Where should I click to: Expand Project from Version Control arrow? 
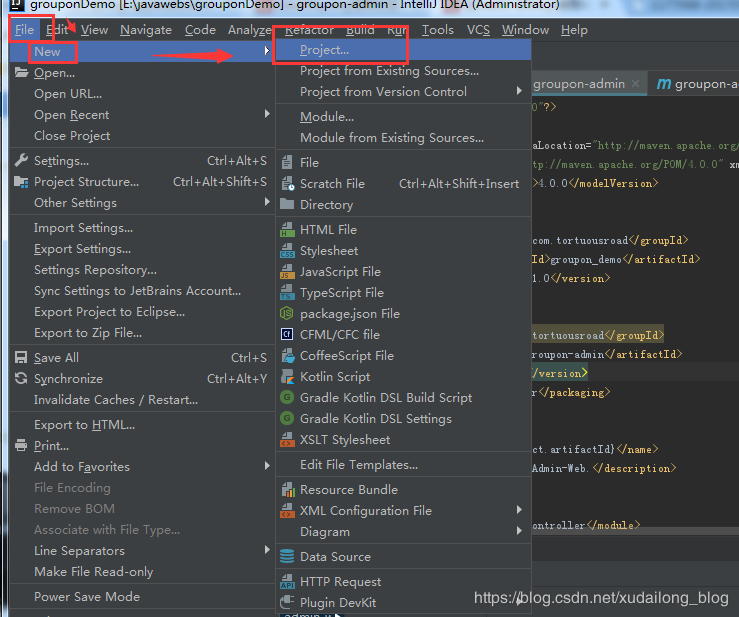(519, 90)
